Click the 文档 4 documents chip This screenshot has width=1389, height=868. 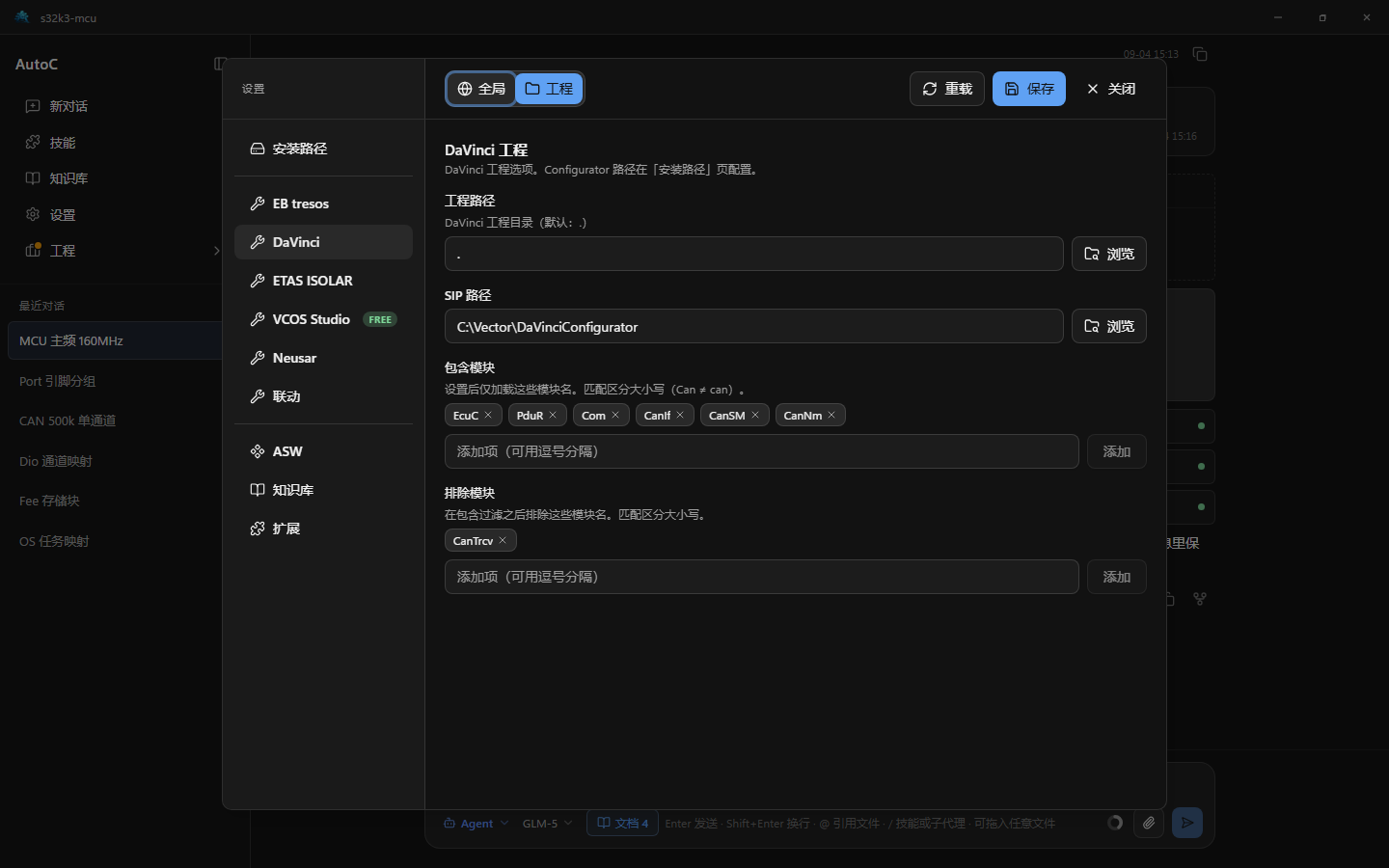pyautogui.click(x=623, y=823)
